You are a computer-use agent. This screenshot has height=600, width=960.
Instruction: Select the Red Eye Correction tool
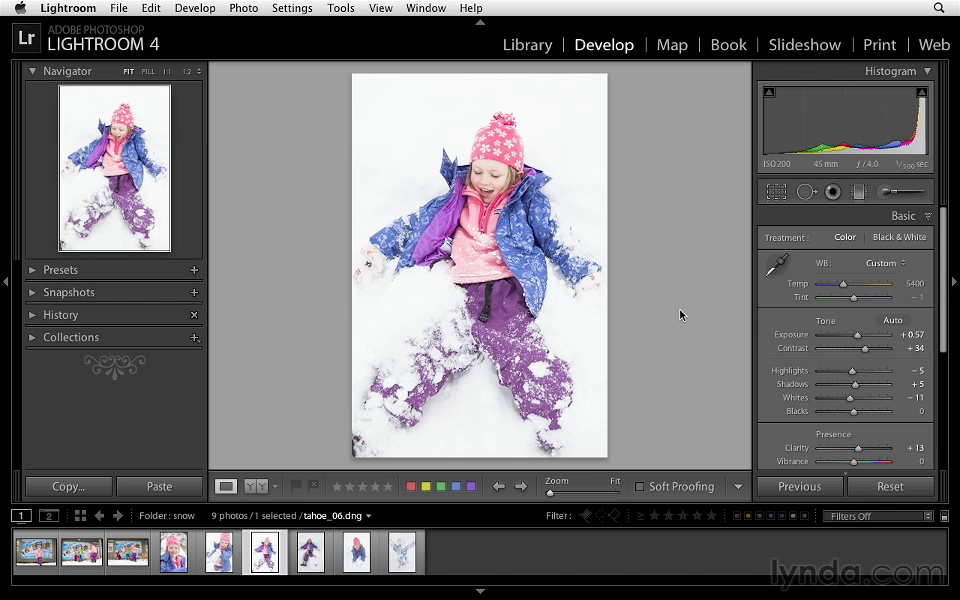click(832, 191)
